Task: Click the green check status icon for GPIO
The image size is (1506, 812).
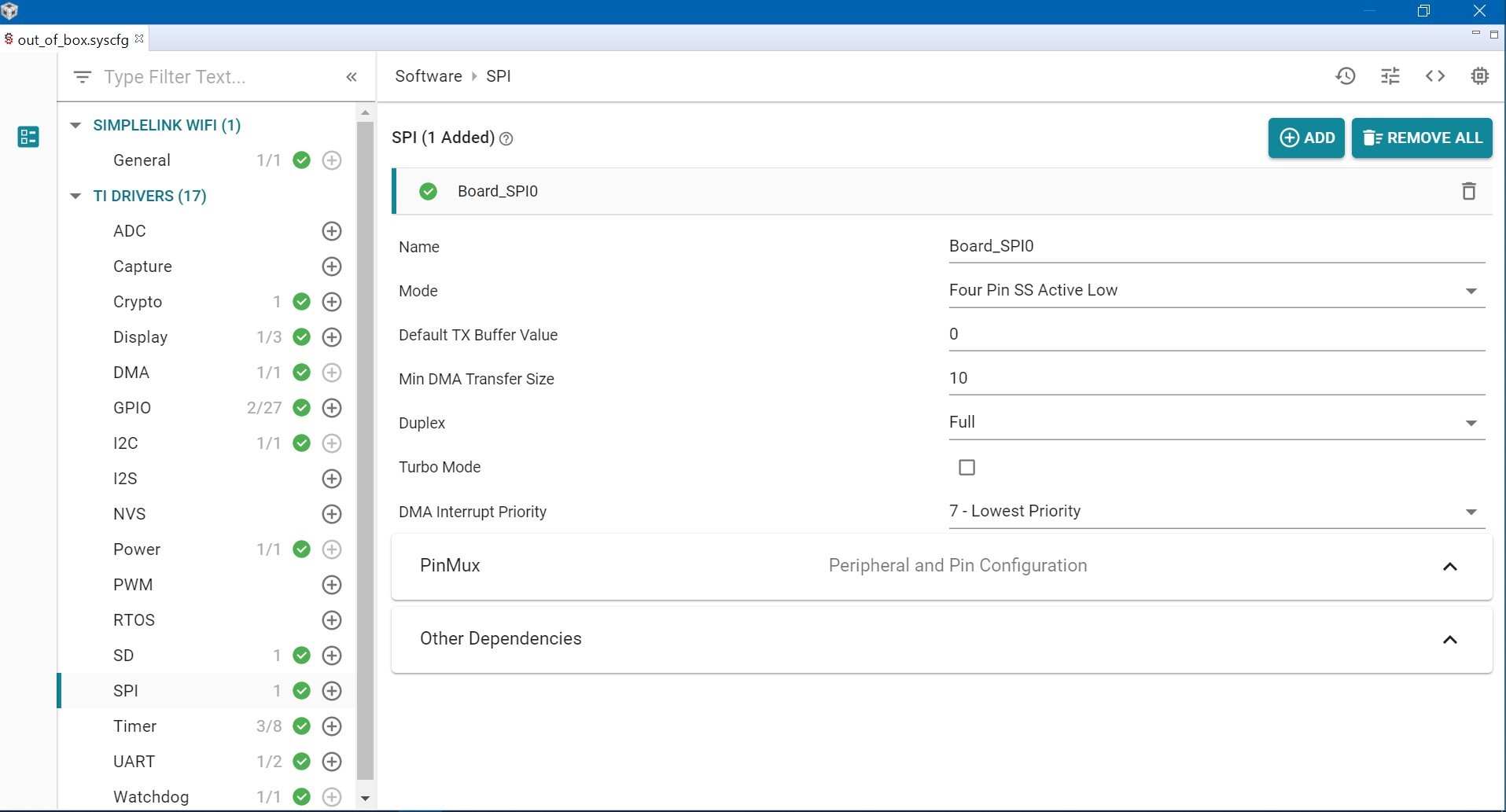Action: pyautogui.click(x=301, y=408)
